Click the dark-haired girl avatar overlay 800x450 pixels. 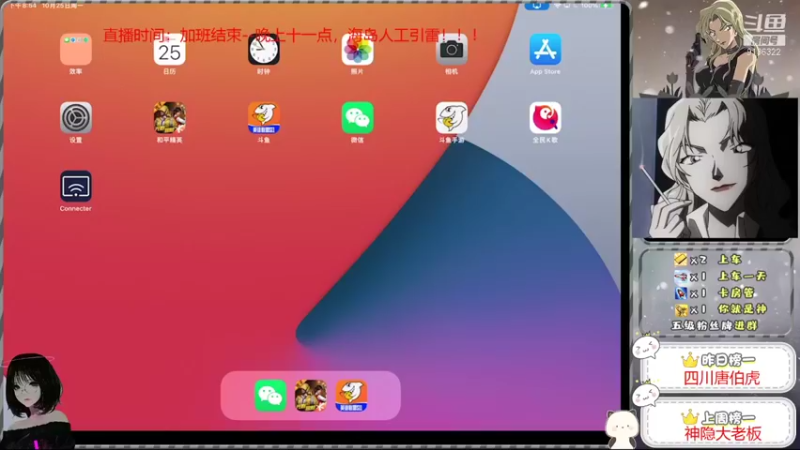[x=35, y=401]
